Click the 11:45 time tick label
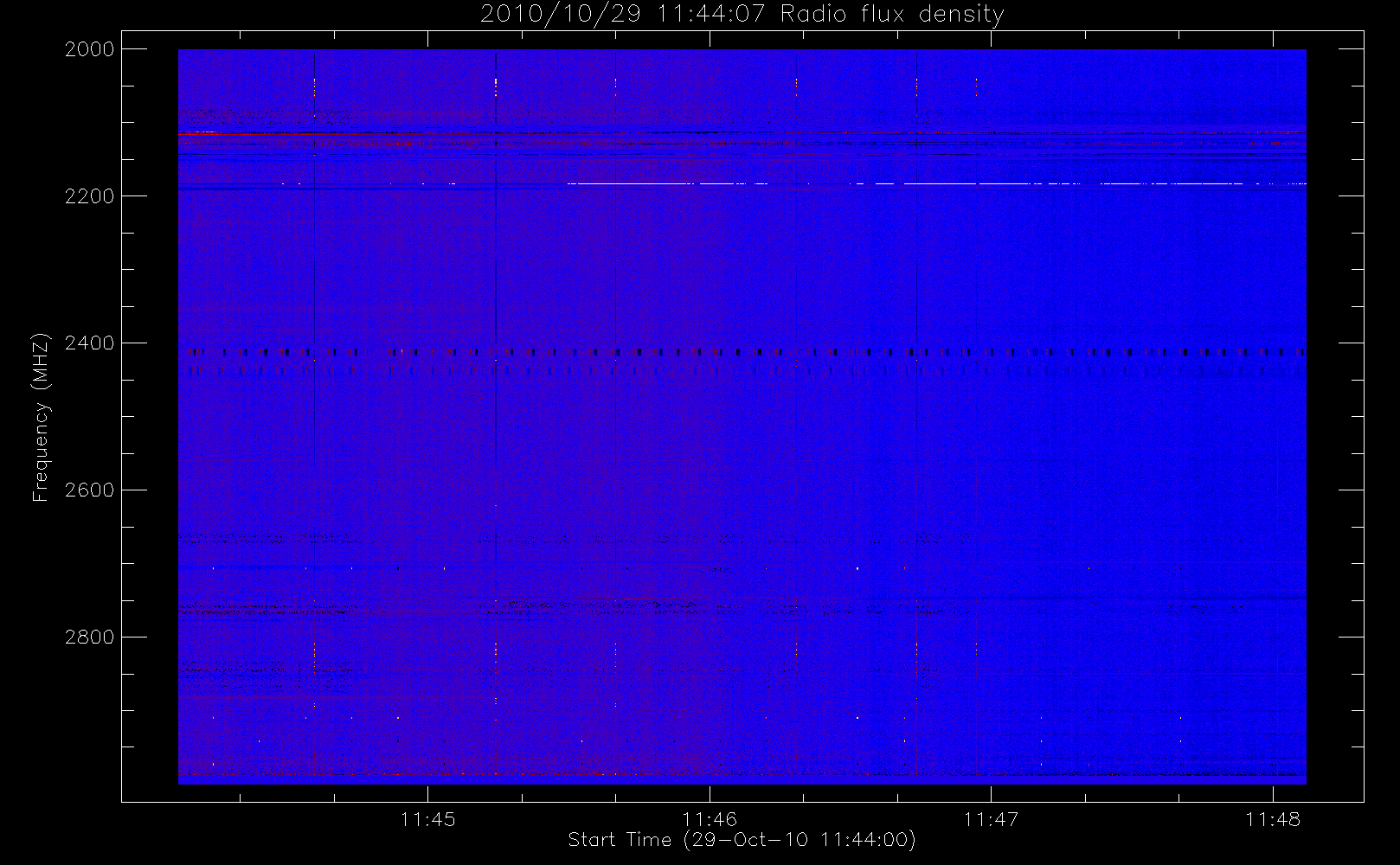The width and height of the screenshot is (1400, 865). point(427,819)
